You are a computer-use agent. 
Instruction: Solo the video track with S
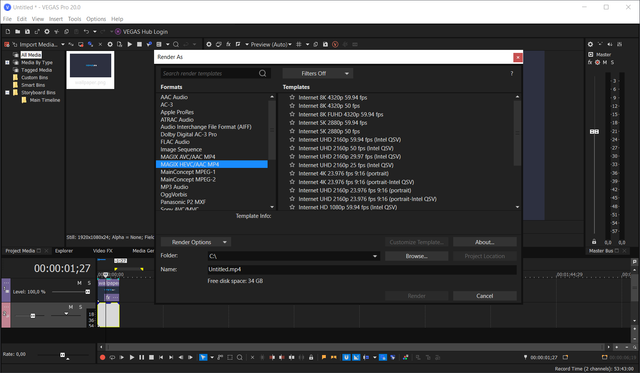point(89,283)
